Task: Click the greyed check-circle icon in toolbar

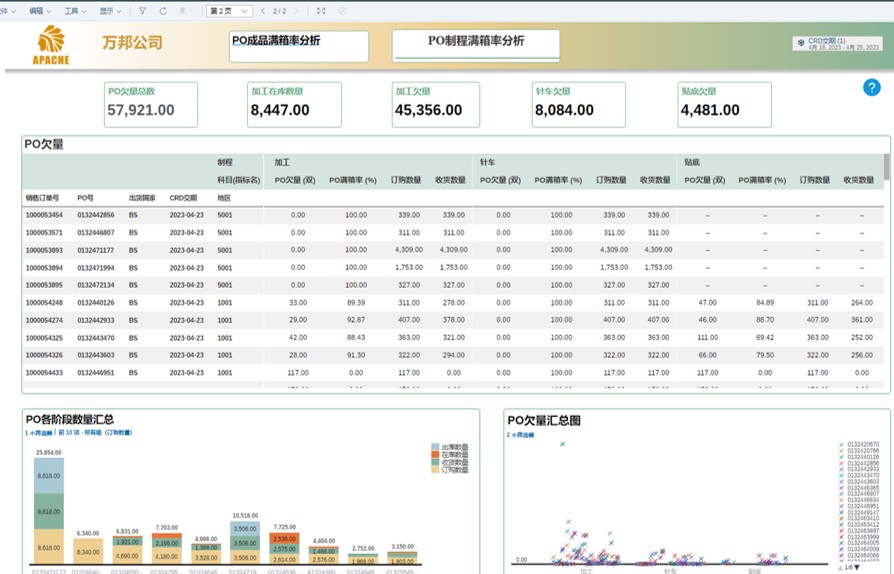Action: (342, 11)
